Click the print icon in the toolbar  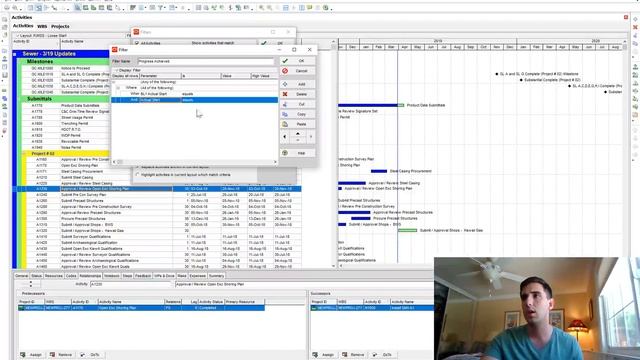pos(7,8)
